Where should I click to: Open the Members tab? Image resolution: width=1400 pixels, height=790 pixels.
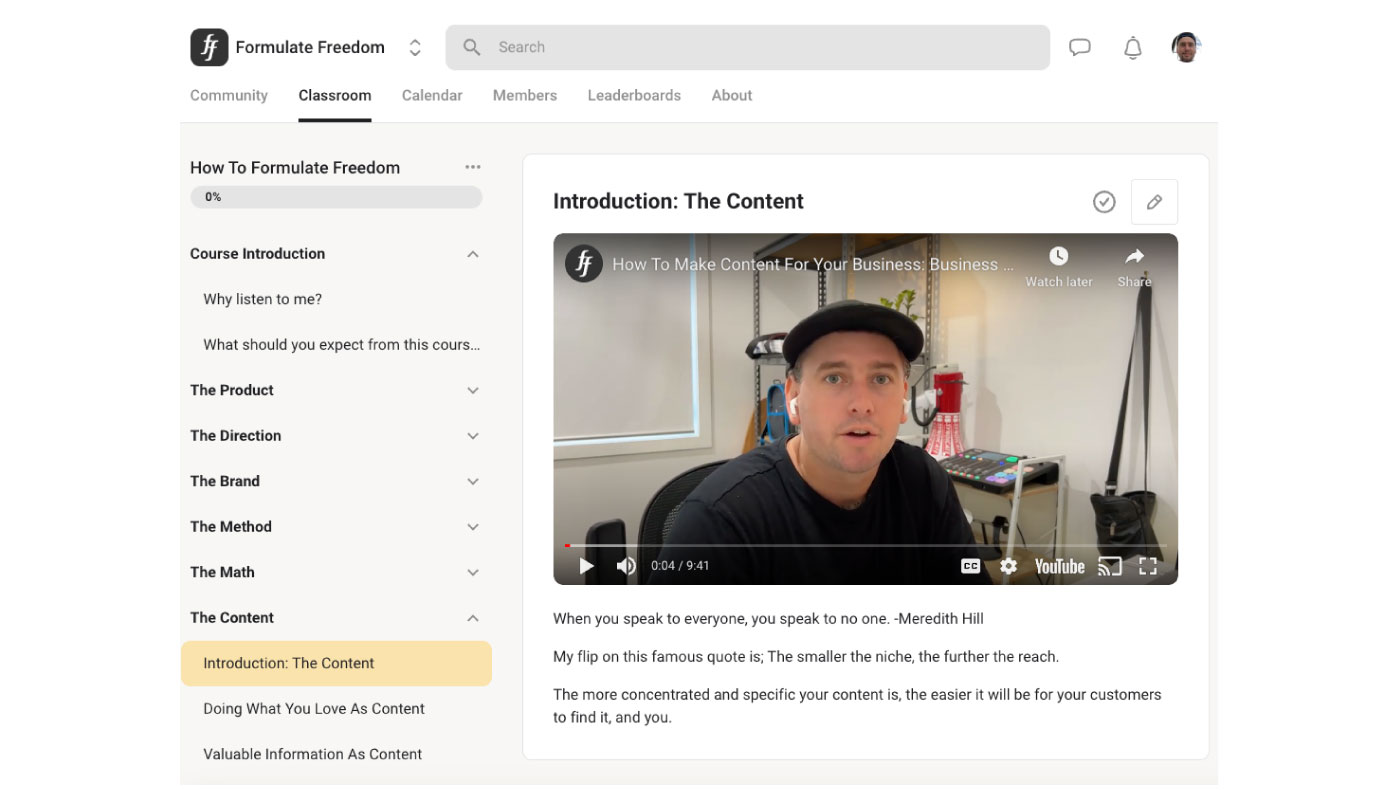525,96
